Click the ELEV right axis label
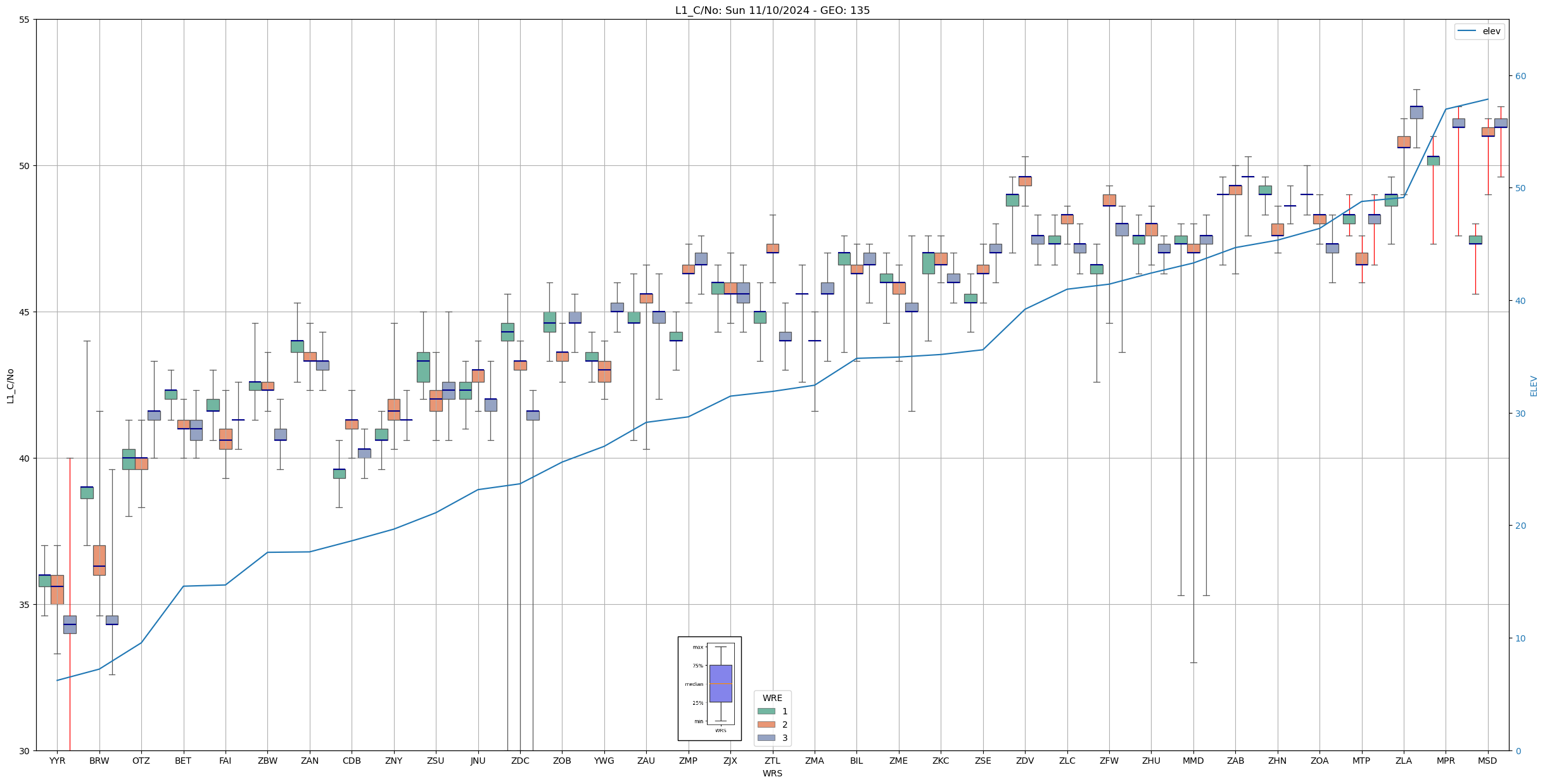Screen dimensions: 1545x784 [1534, 386]
